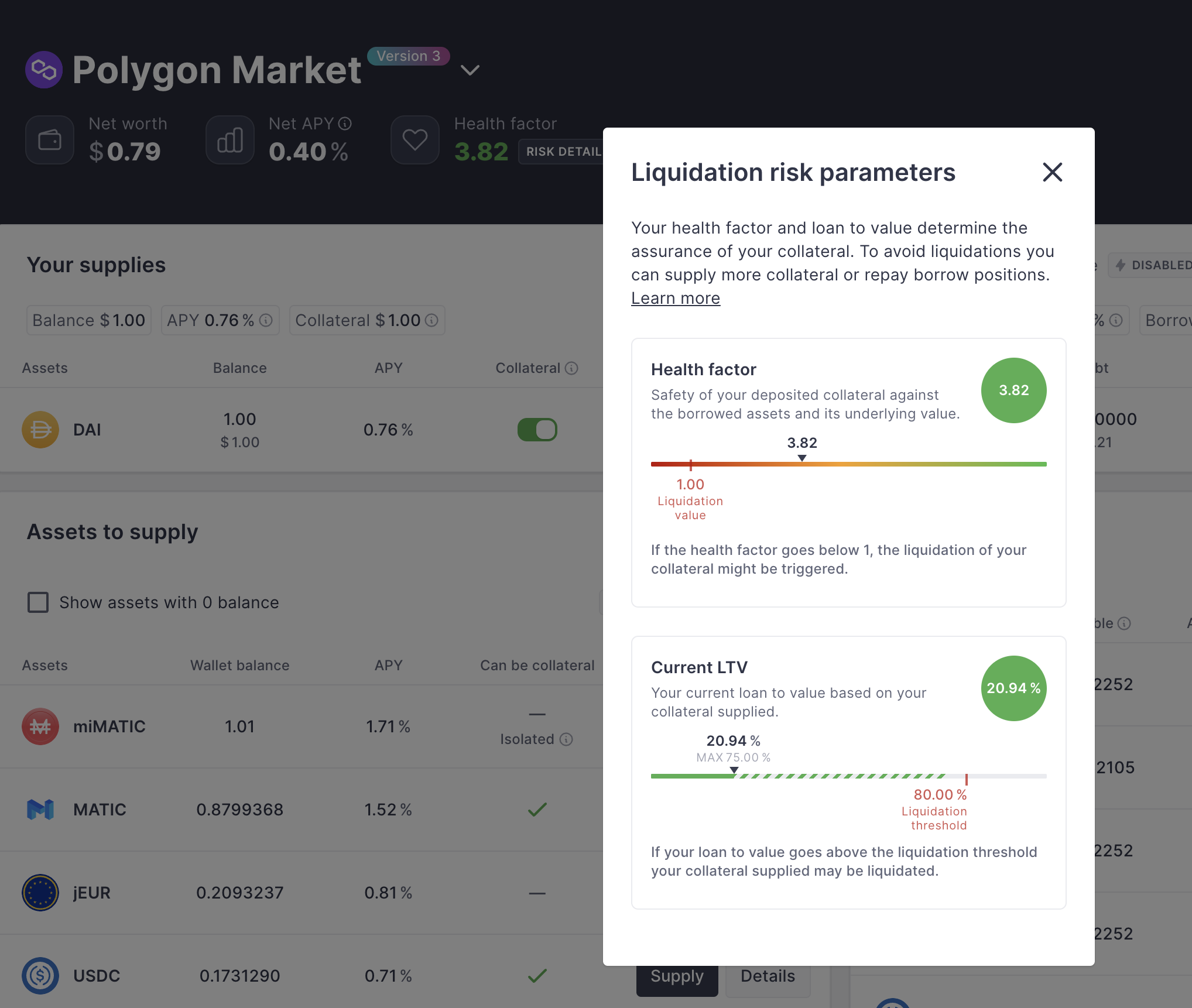Open the Net APY info tooltip

coord(344,124)
